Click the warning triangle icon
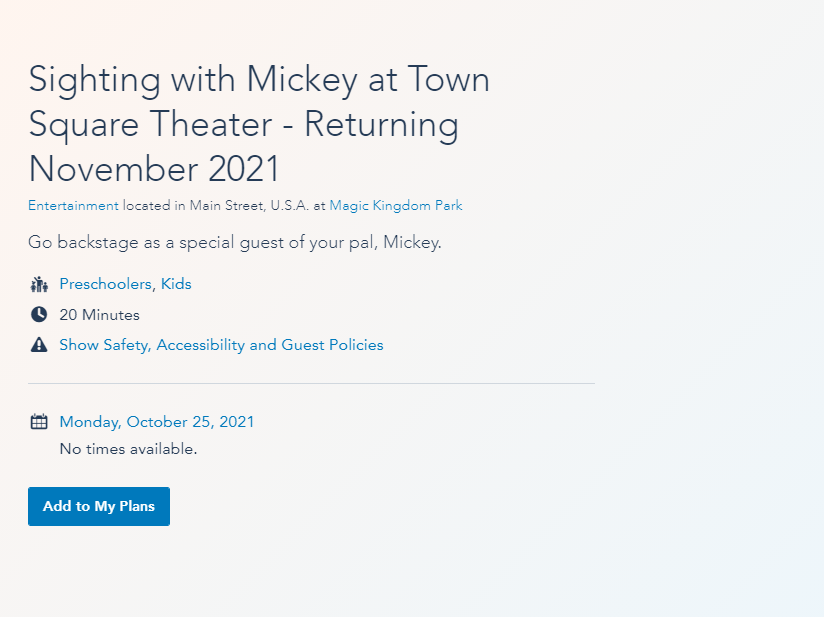Screen dimensions: 824x617 39,345
